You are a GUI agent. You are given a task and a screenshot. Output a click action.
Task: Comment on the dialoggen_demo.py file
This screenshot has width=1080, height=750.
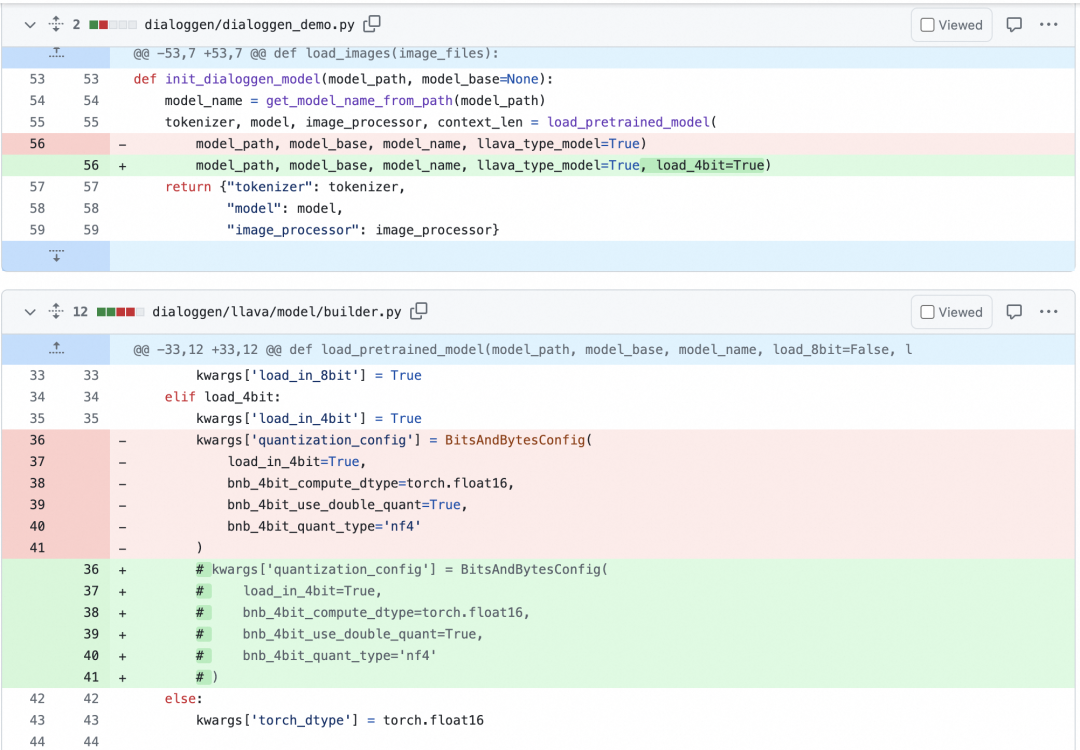point(1014,25)
